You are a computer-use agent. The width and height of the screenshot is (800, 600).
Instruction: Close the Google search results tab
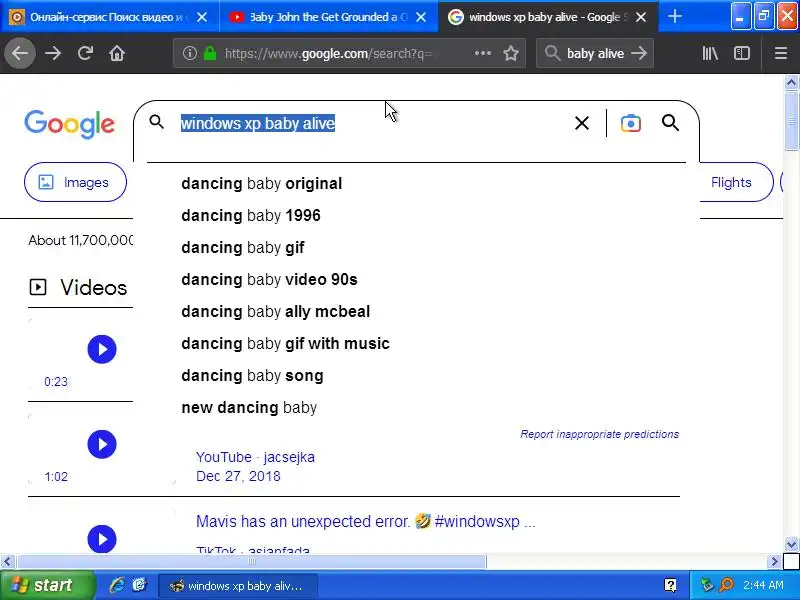pos(641,17)
